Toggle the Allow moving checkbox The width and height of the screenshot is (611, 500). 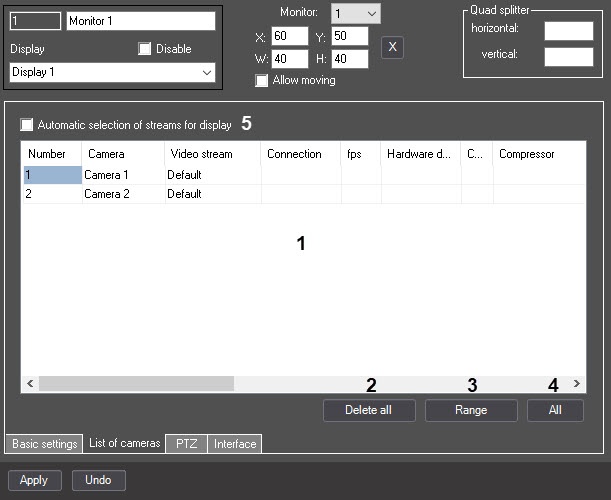261,80
